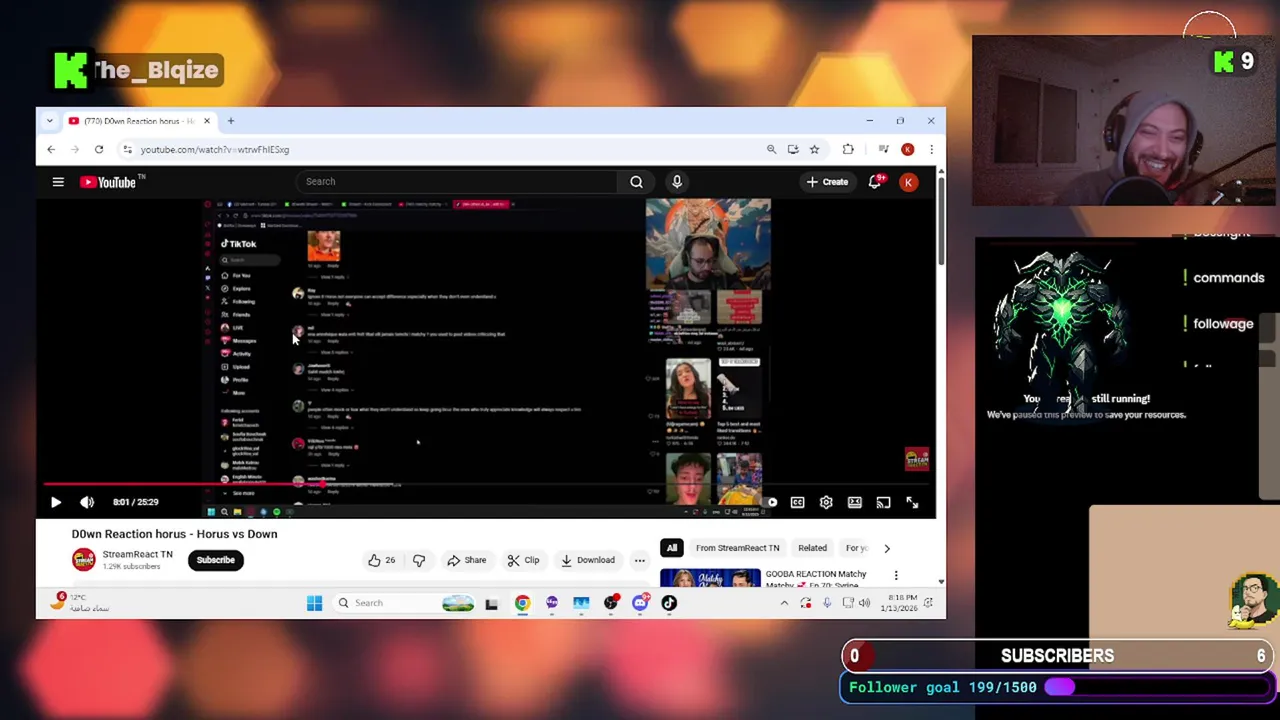The height and width of the screenshot is (720, 1280).
Task: Open the YouTube account avatar menu
Action: pyautogui.click(x=908, y=182)
